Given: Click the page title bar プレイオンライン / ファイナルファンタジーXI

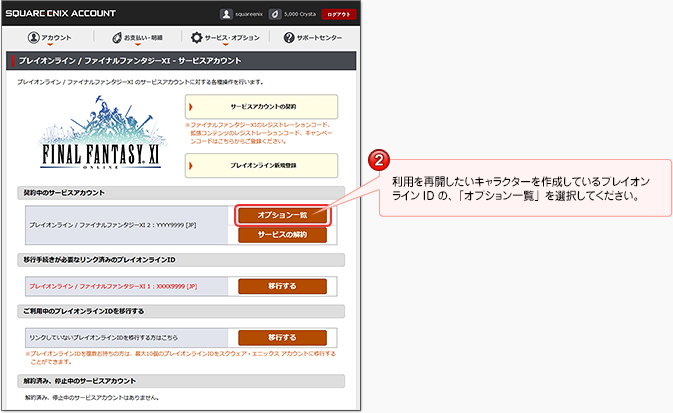Looking at the screenshot, I should (181, 61).
